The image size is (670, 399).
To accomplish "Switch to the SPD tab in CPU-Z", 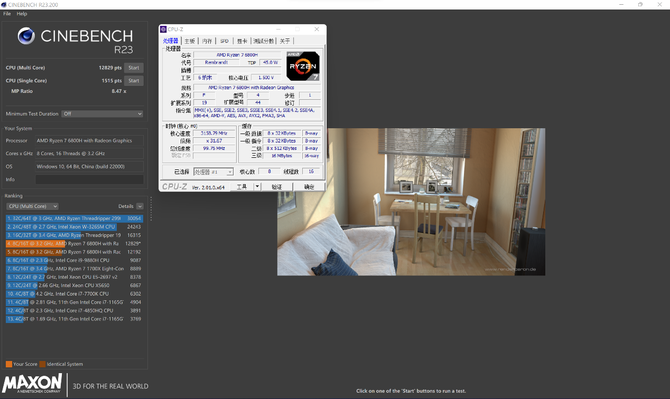I will coord(224,41).
